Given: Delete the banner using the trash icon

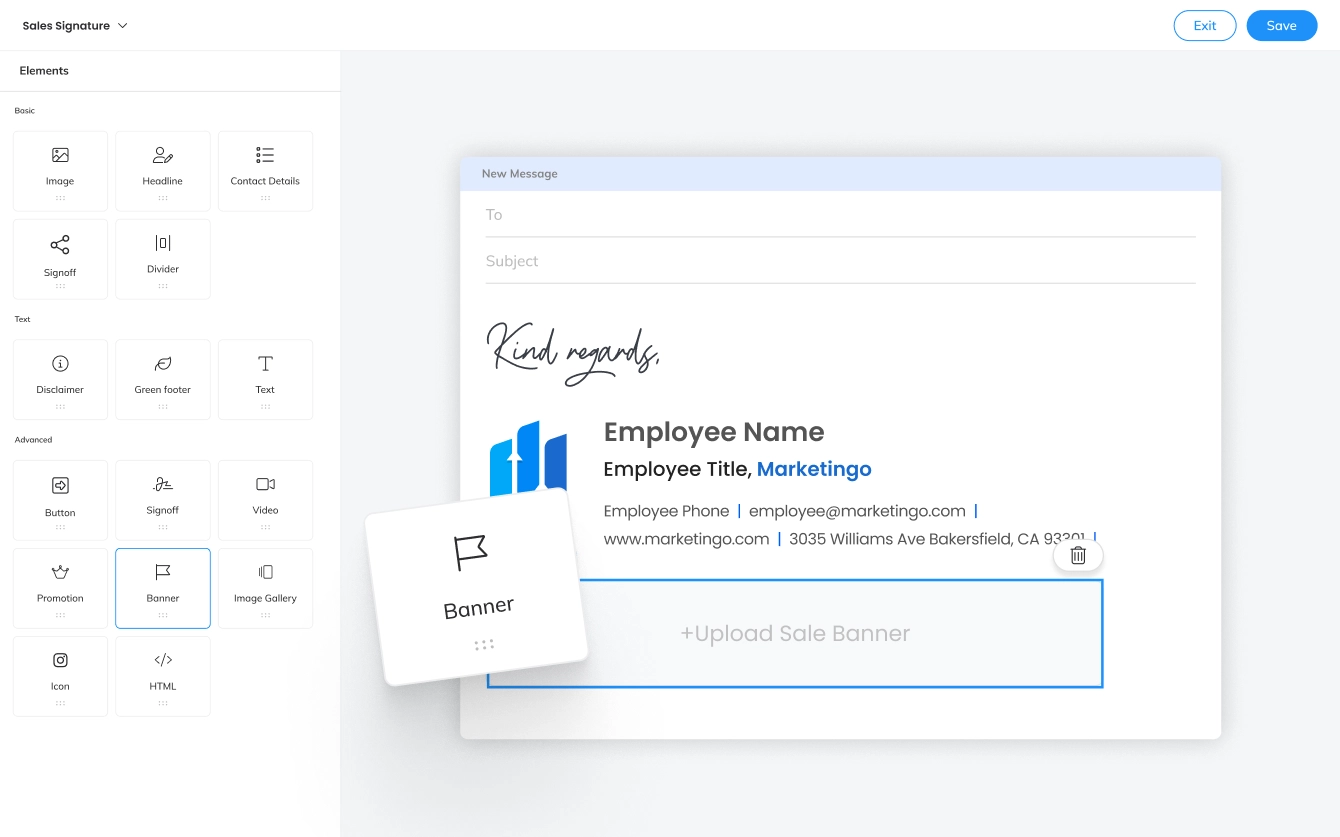Looking at the screenshot, I should pos(1078,555).
